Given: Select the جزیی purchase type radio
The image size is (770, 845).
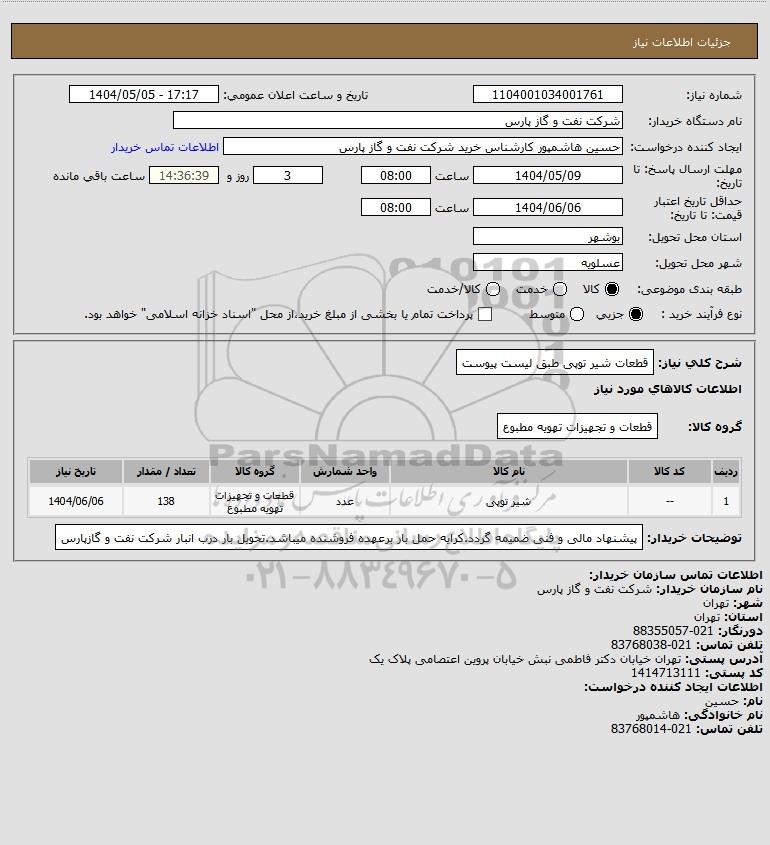Looking at the screenshot, I should [636, 314].
